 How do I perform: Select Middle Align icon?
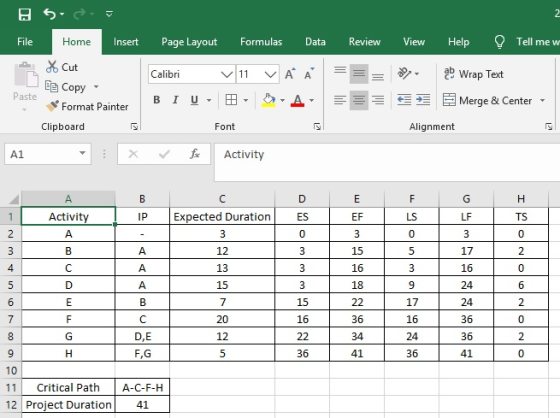point(359,74)
